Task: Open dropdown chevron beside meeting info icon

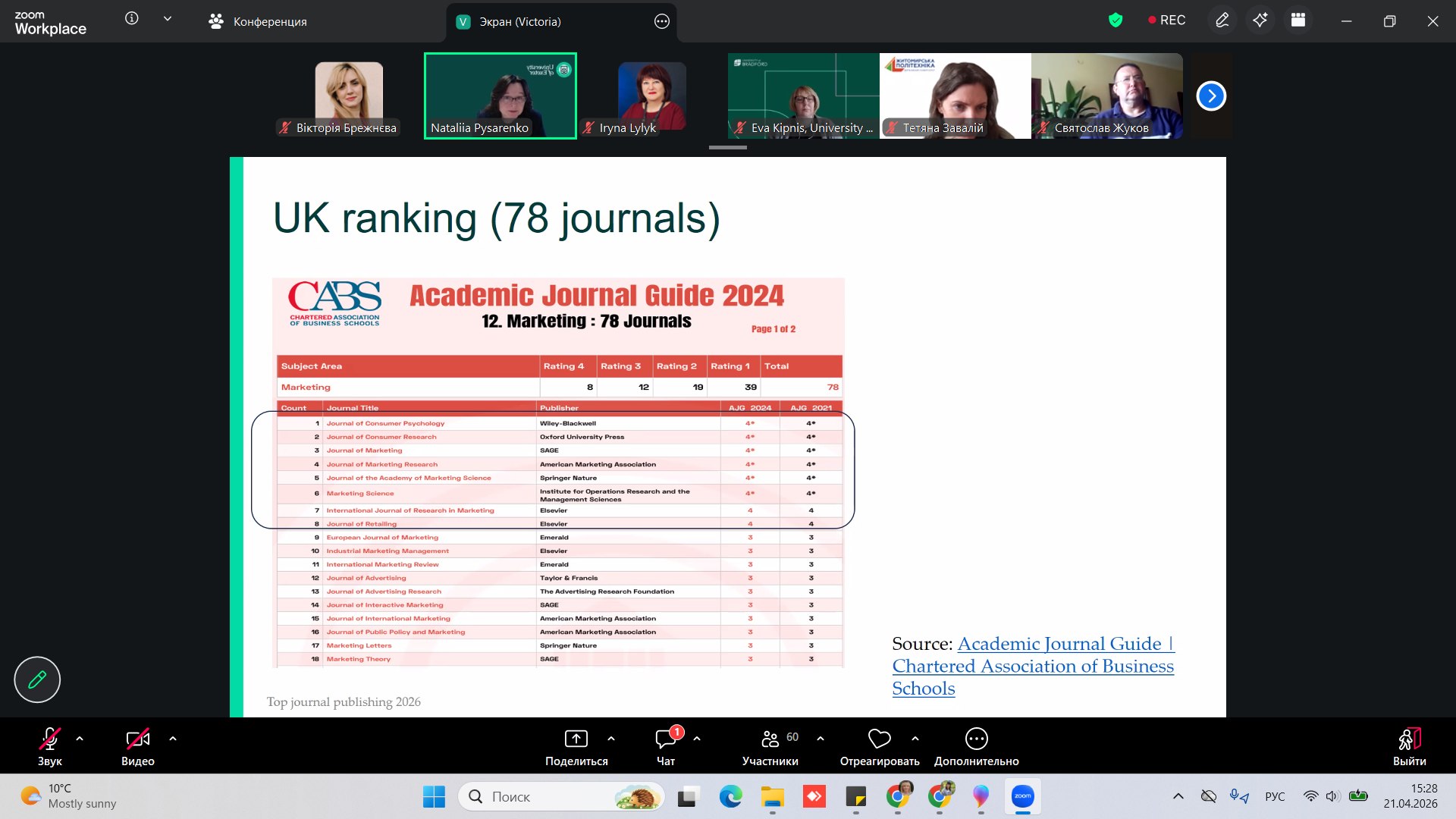Action: [x=168, y=19]
